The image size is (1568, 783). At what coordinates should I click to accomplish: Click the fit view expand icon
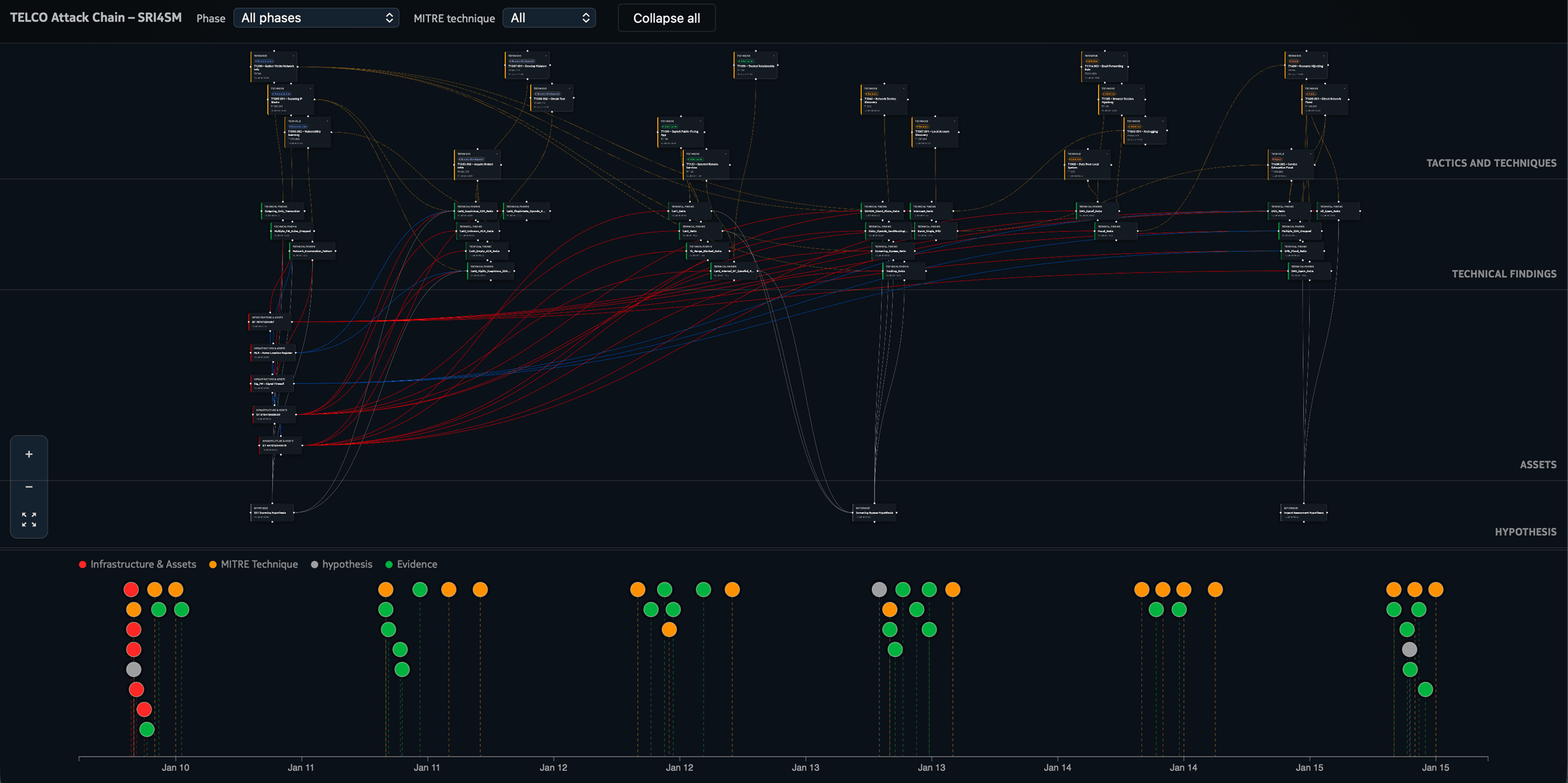(x=29, y=520)
